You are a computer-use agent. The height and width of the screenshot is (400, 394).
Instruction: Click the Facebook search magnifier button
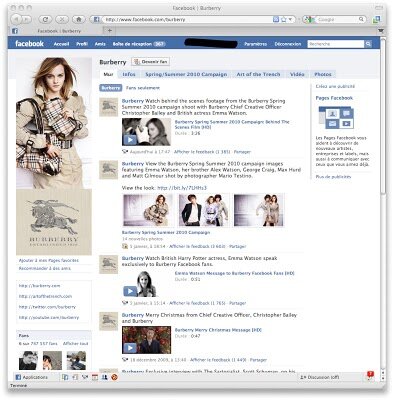368,44
